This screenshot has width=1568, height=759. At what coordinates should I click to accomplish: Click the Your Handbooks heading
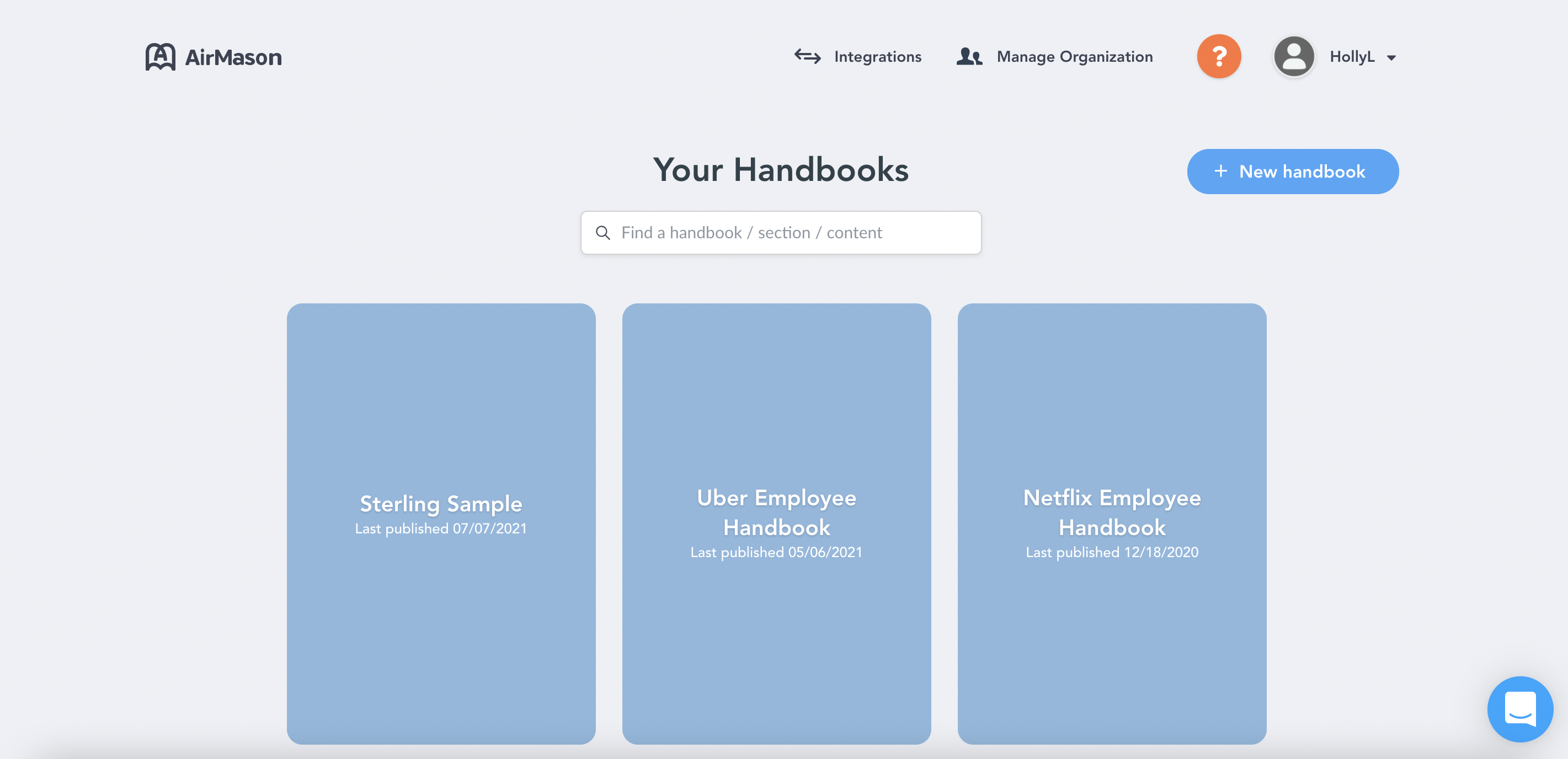[x=780, y=170]
